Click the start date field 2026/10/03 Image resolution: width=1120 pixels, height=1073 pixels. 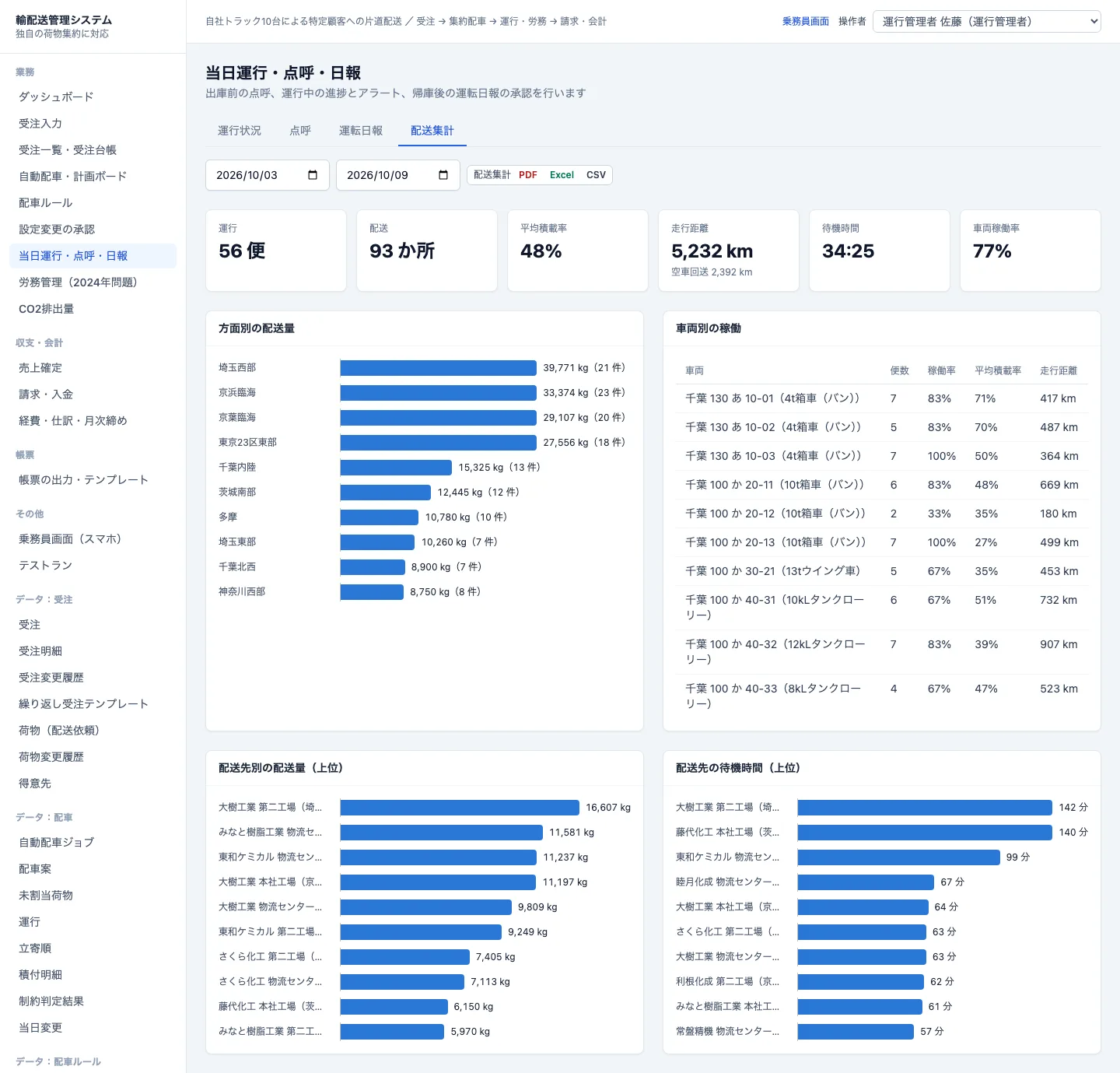pos(268,175)
